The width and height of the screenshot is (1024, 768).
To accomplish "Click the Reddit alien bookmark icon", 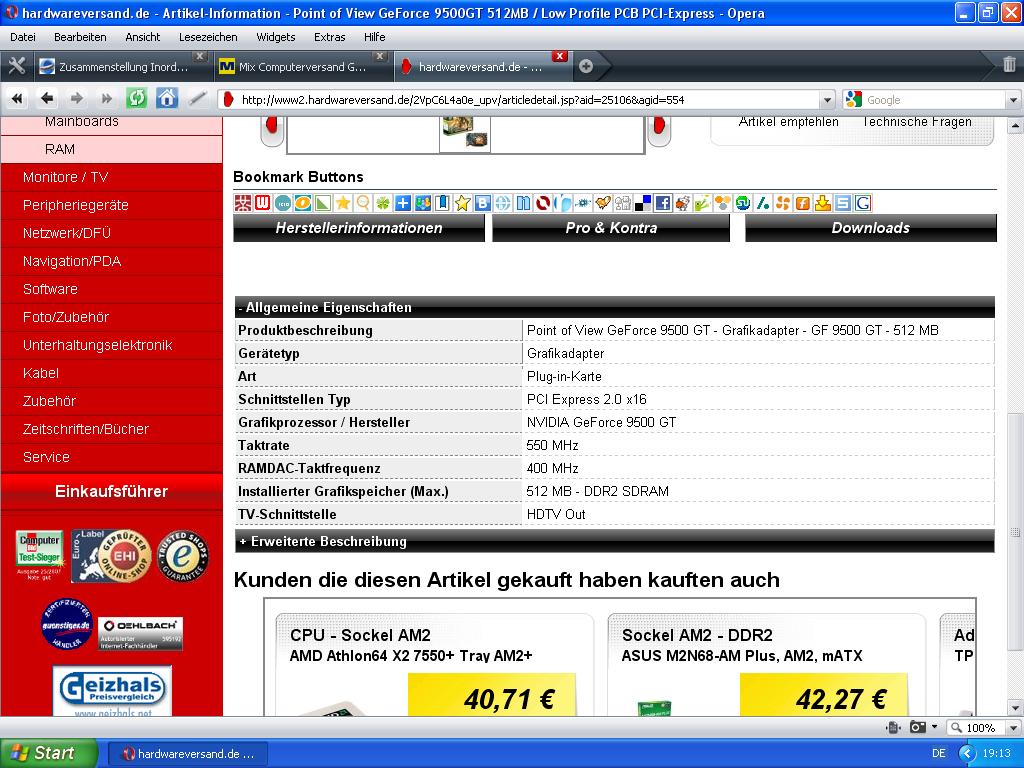I will pos(683,203).
